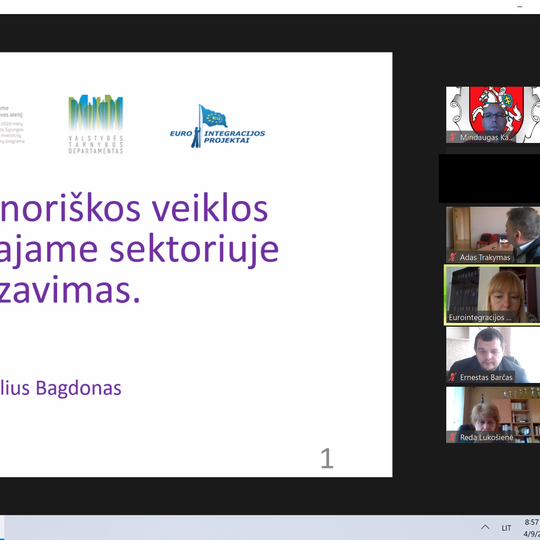Click muted mic icon beside Reda Lukošienė

click(452, 437)
